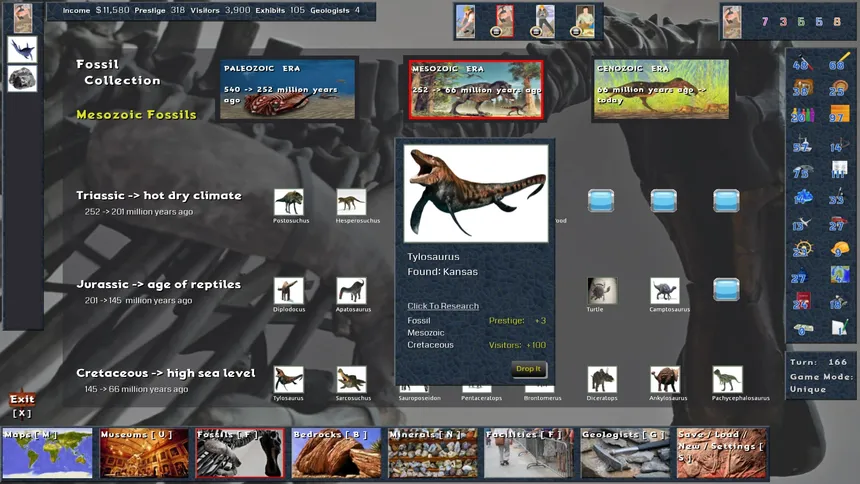Viewport: 860px width, 484px height.
Task: Select the ship resource icon showing 57
Action: 802,144
